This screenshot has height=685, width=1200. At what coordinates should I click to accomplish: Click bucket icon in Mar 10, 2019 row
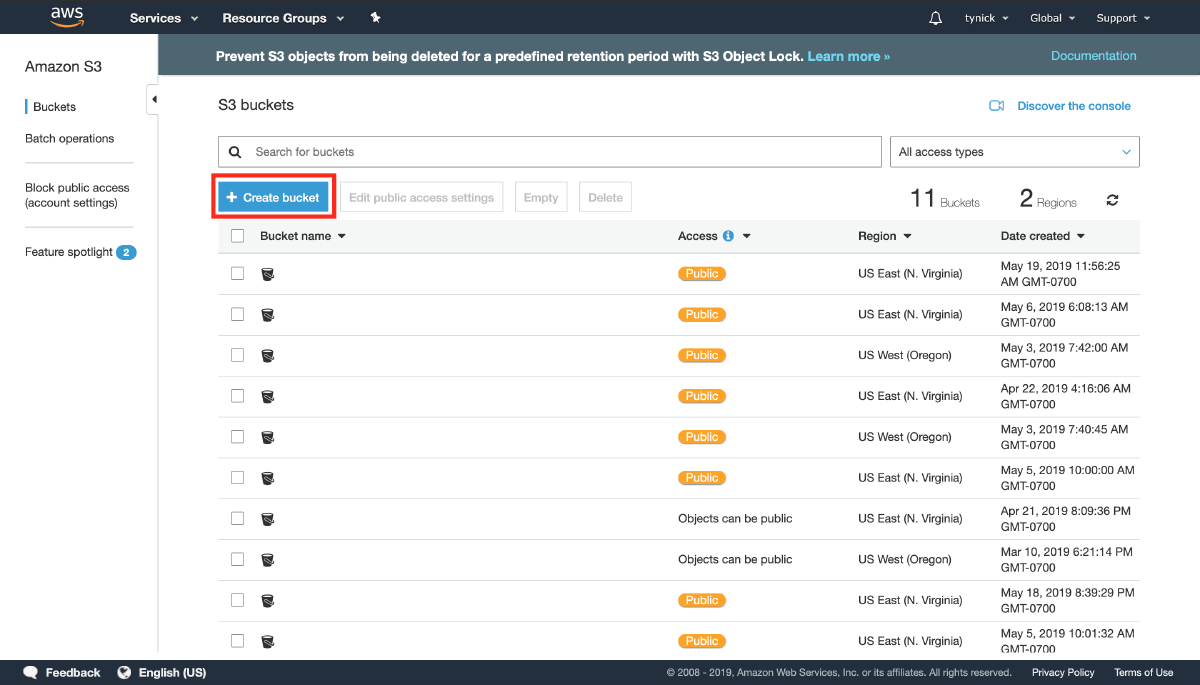[267, 560]
